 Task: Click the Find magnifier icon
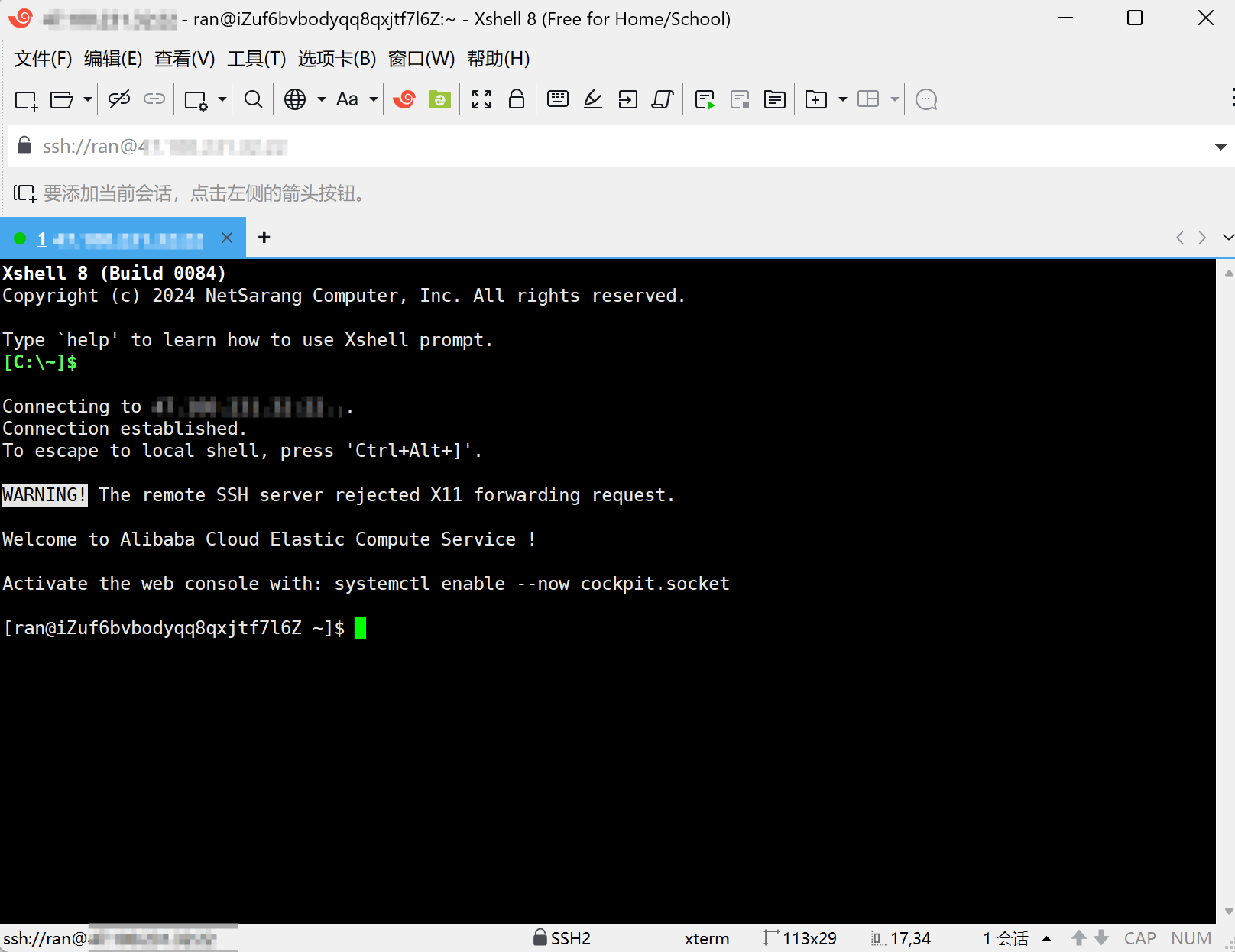(253, 99)
